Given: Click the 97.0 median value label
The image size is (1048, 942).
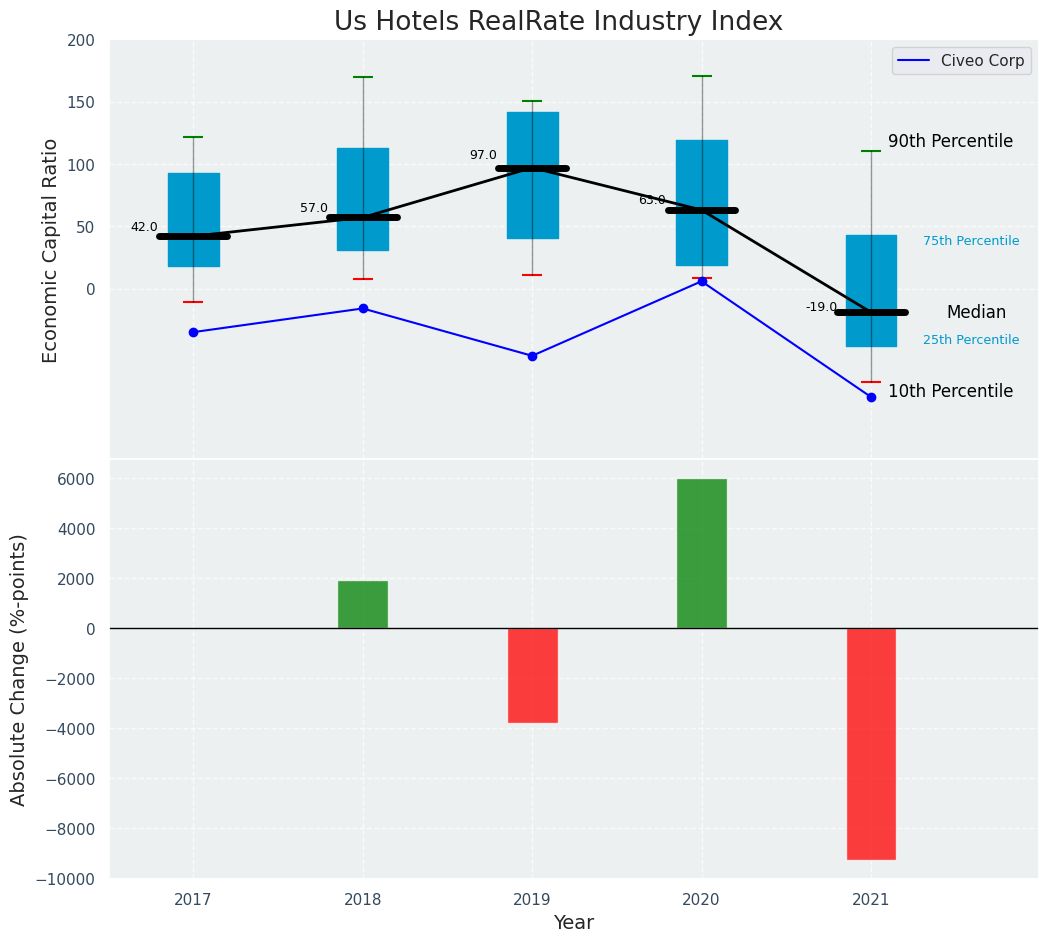Looking at the screenshot, I should (x=483, y=155).
